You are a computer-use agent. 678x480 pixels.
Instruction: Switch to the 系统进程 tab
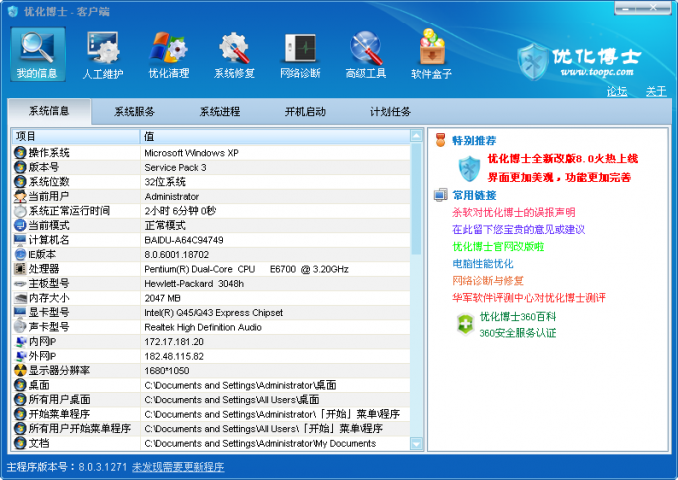220,112
